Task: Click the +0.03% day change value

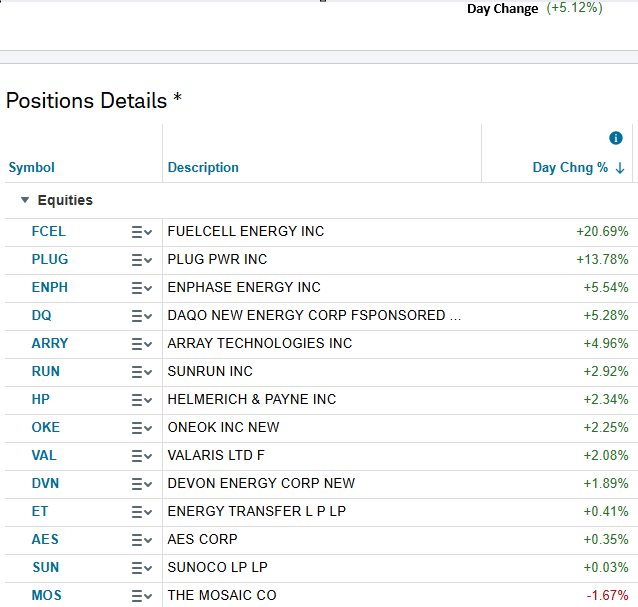Action: [606, 568]
